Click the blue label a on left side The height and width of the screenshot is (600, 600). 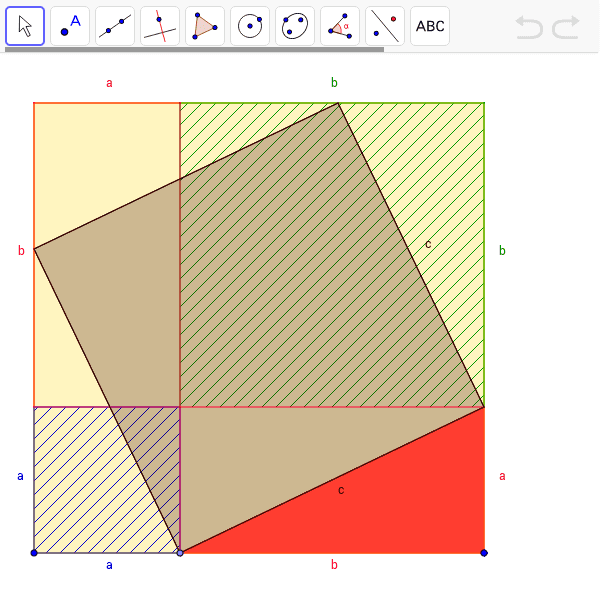pyautogui.click(x=20, y=476)
